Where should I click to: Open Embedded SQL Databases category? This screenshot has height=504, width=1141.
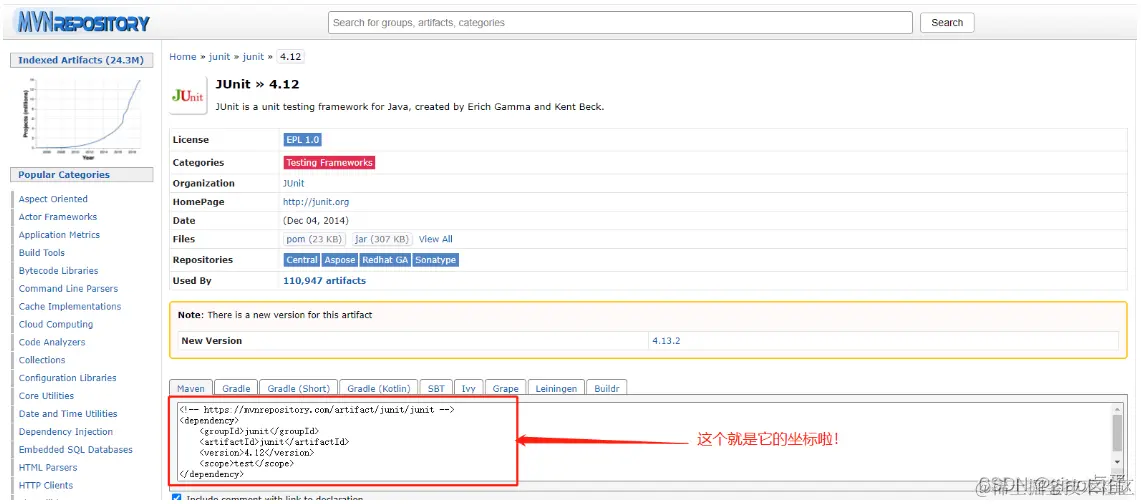tap(76, 449)
